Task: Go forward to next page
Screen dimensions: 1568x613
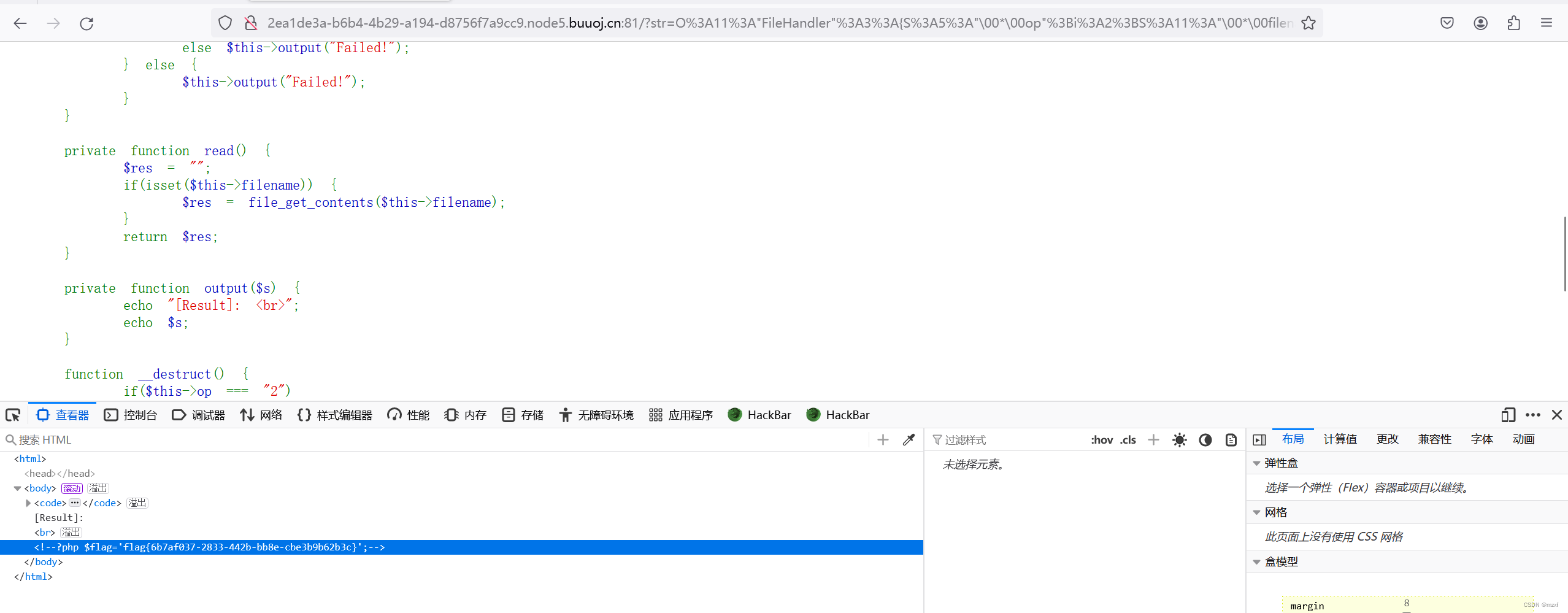Action: click(x=54, y=23)
